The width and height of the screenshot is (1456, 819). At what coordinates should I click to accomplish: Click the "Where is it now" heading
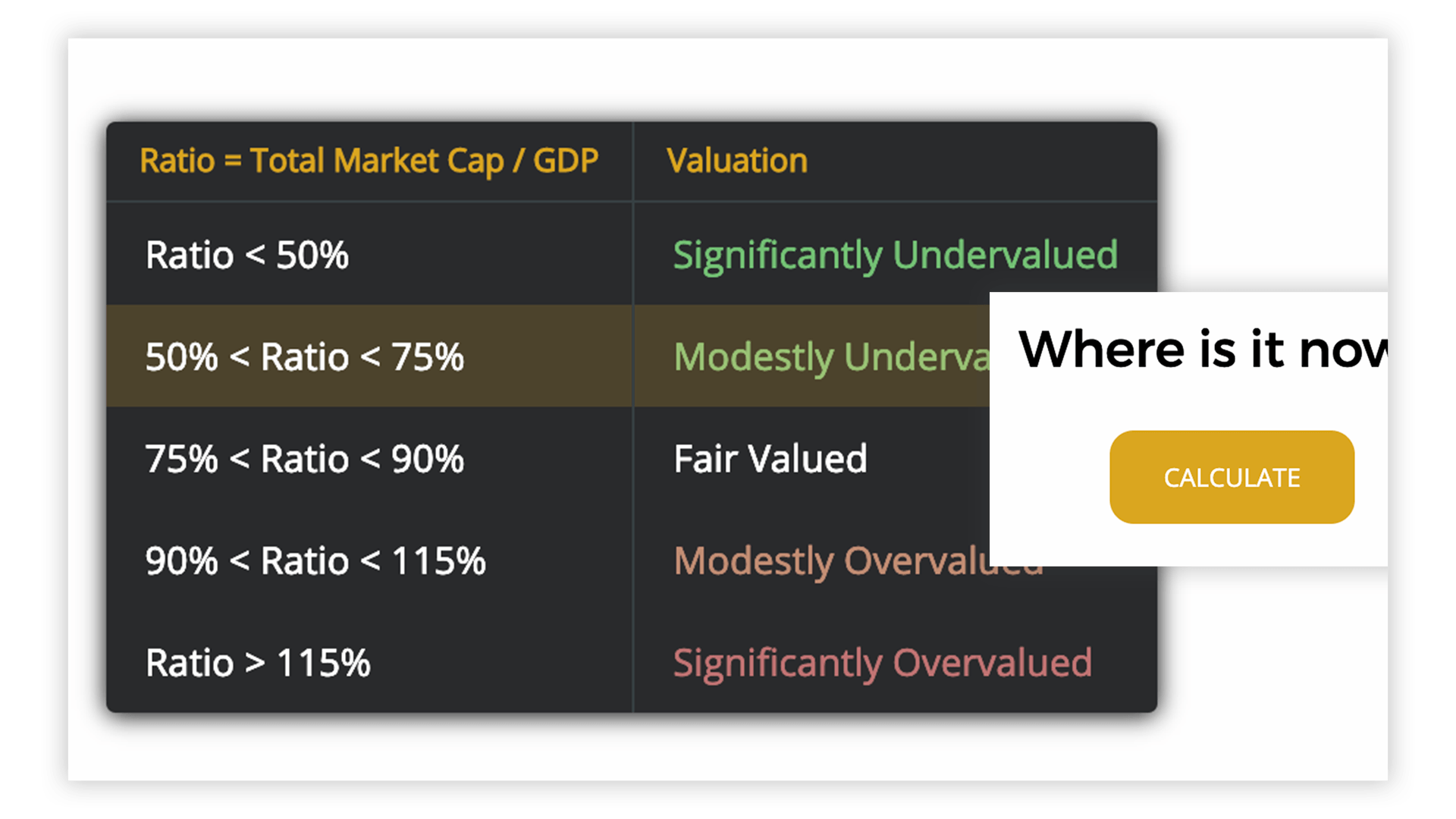[1203, 350]
